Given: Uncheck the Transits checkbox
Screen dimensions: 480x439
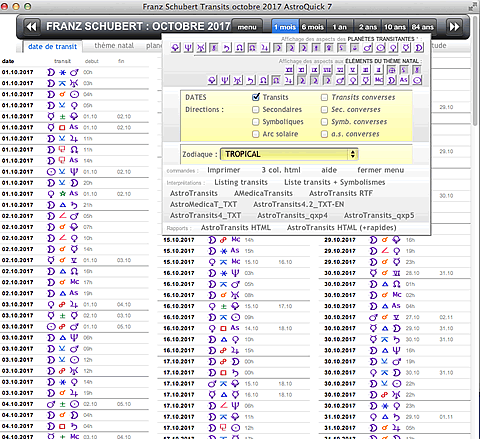Looking at the screenshot, I should point(256,97).
